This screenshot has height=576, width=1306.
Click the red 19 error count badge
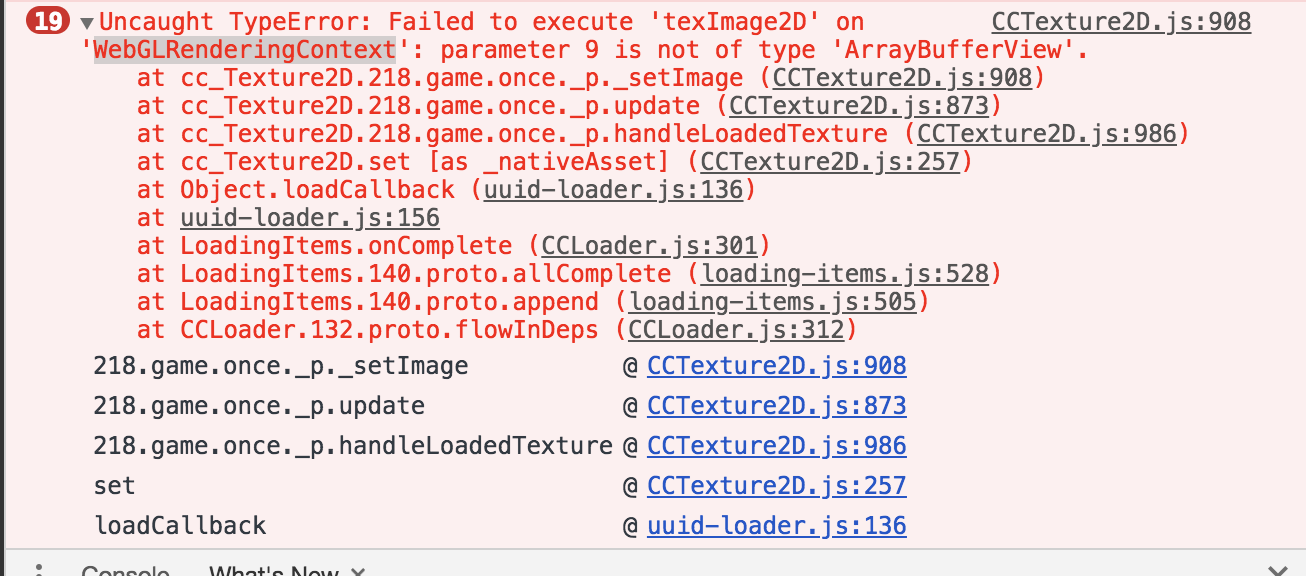(48, 21)
